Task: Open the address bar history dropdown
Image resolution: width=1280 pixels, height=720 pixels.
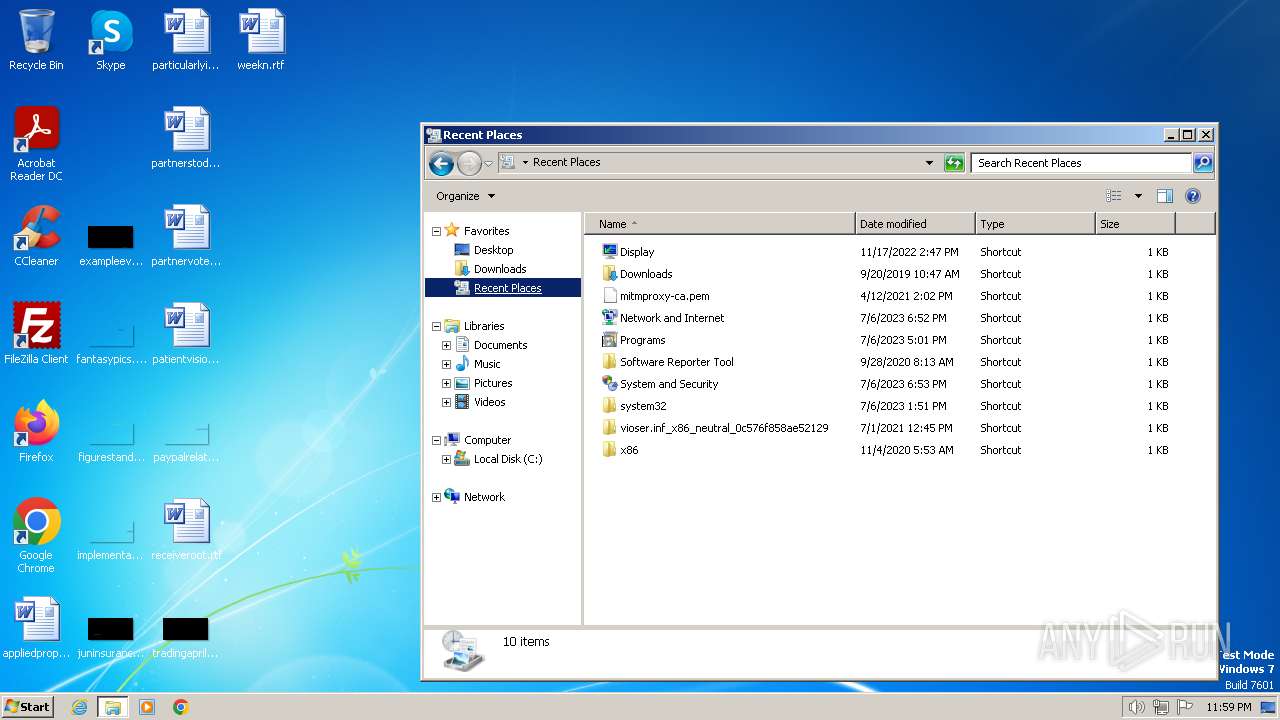Action: (929, 163)
